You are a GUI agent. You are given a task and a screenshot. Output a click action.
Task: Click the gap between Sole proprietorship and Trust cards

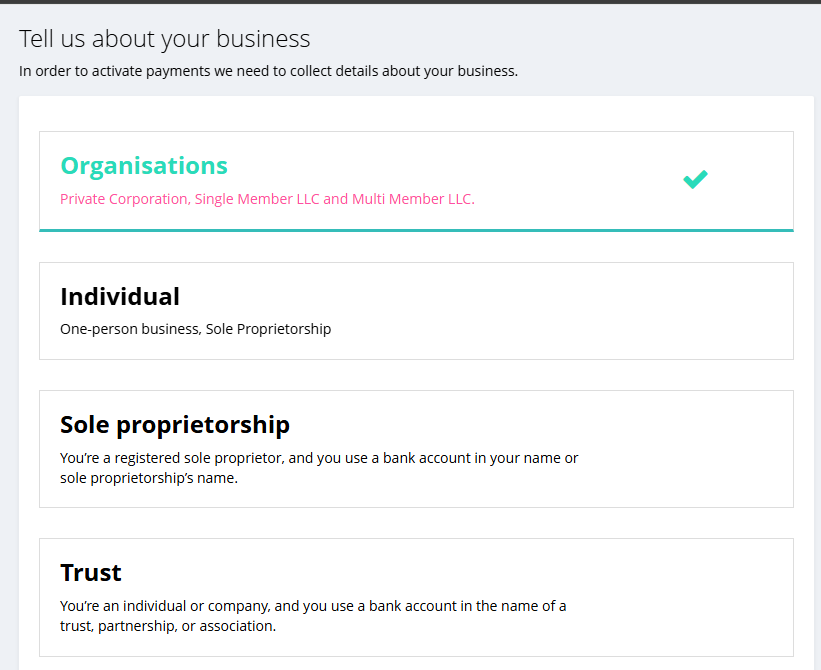click(416, 523)
